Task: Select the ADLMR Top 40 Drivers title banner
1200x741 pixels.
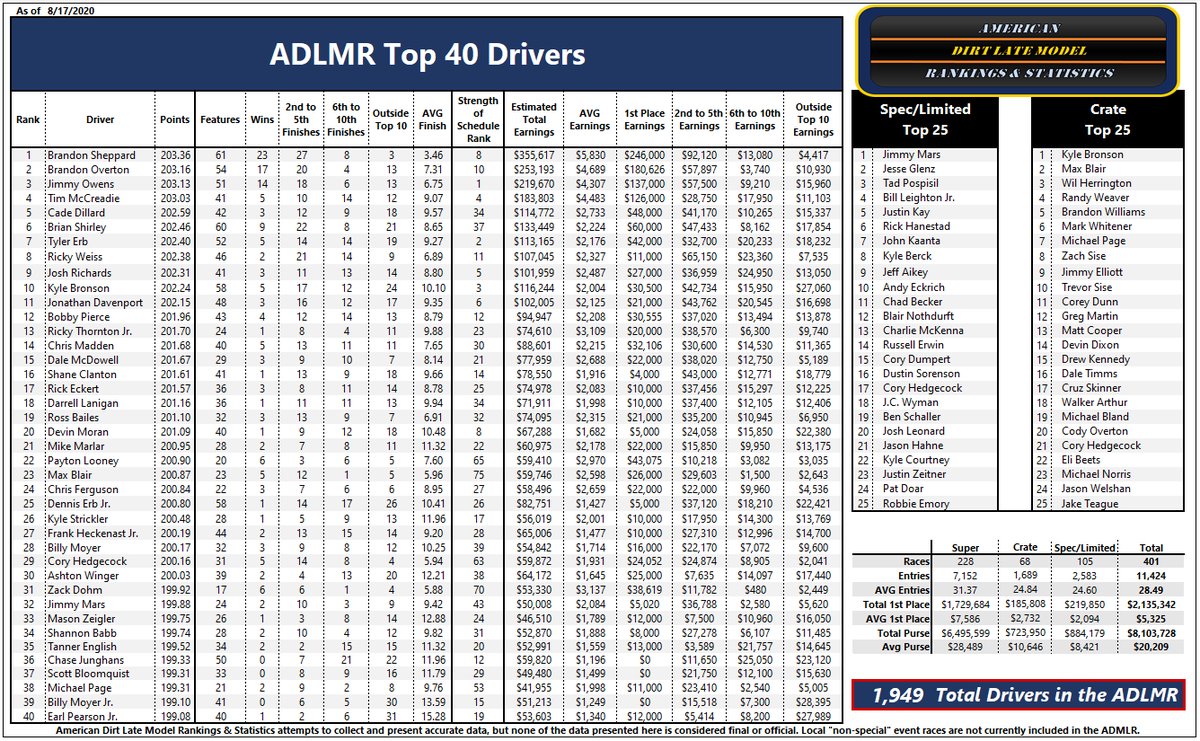Action: pyautogui.click(x=427, y=54)
